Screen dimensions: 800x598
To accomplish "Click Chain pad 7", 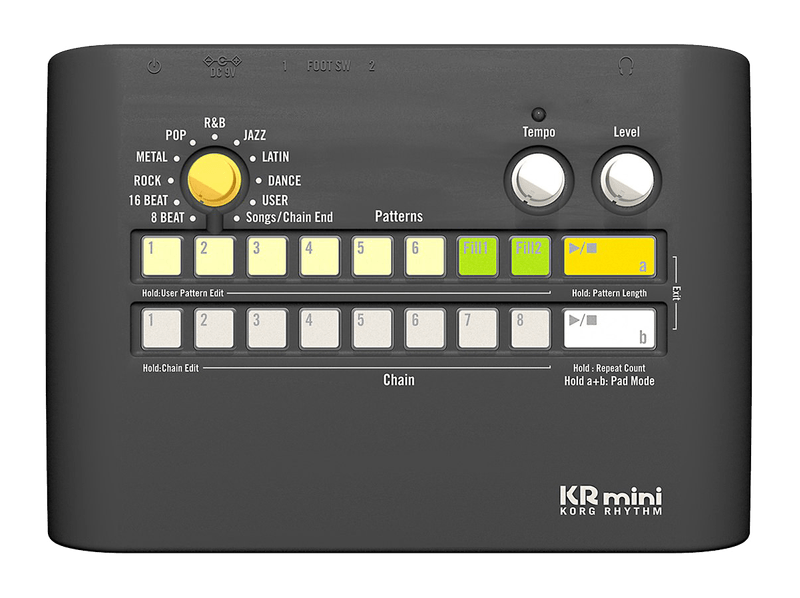I will tap(478, 329).
